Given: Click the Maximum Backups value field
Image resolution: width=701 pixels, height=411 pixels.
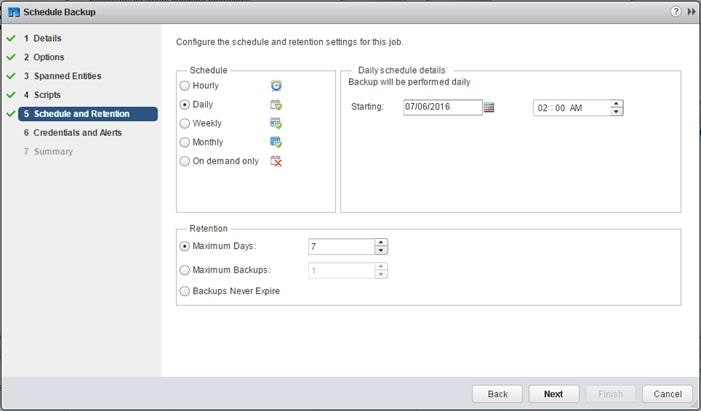Looking at the screenshot, I should 342,271.
